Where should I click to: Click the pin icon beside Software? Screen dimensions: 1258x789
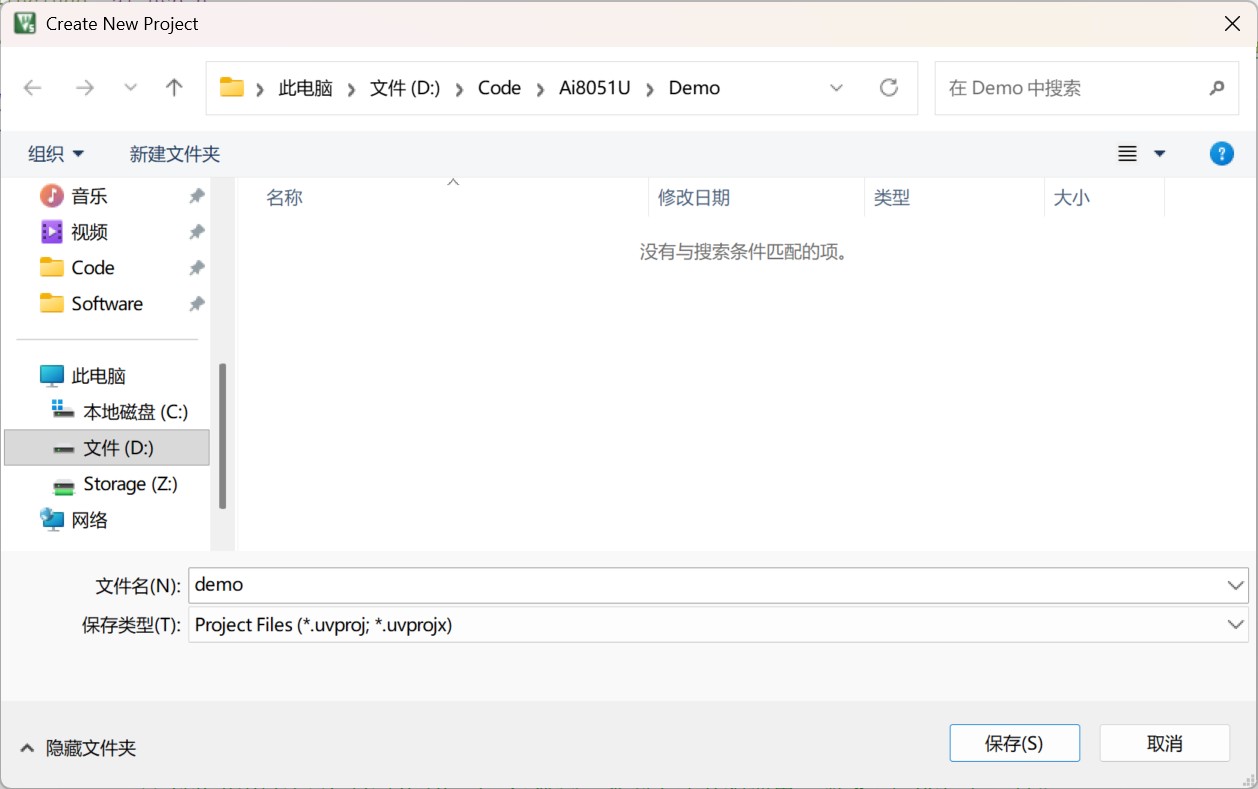(x=197, y=304)
